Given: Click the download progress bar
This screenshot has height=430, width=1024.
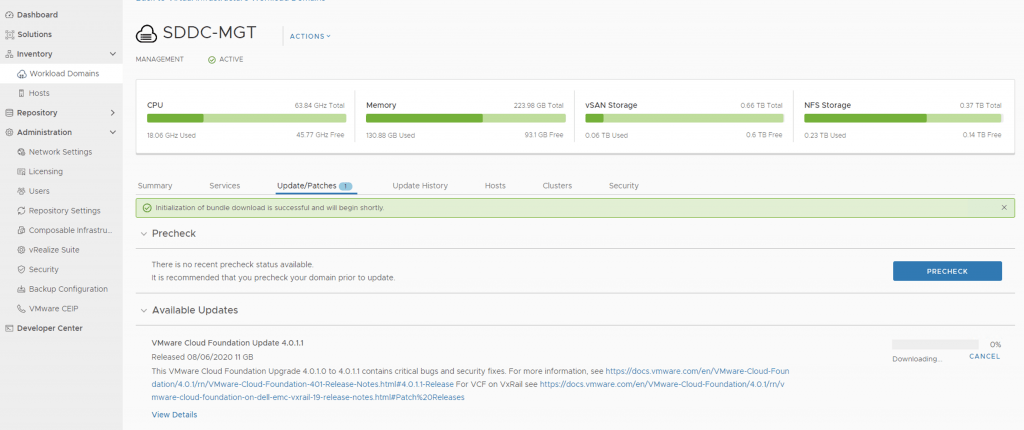Looking at the screenshot, I should pos(934,344).
